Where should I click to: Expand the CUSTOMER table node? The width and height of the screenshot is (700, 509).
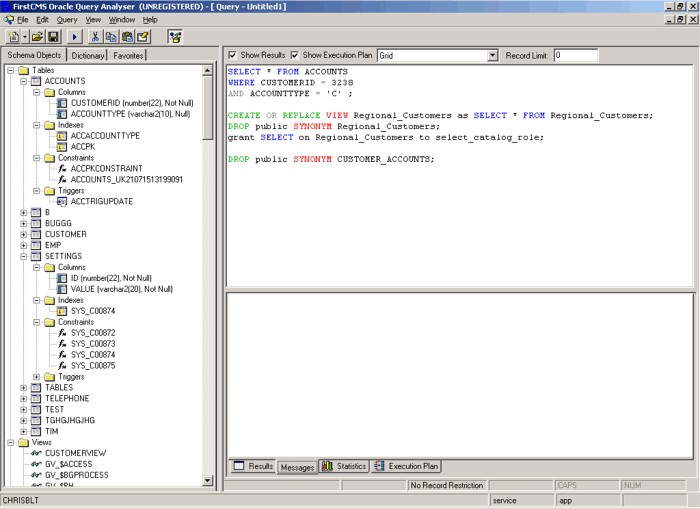[23, 234]
